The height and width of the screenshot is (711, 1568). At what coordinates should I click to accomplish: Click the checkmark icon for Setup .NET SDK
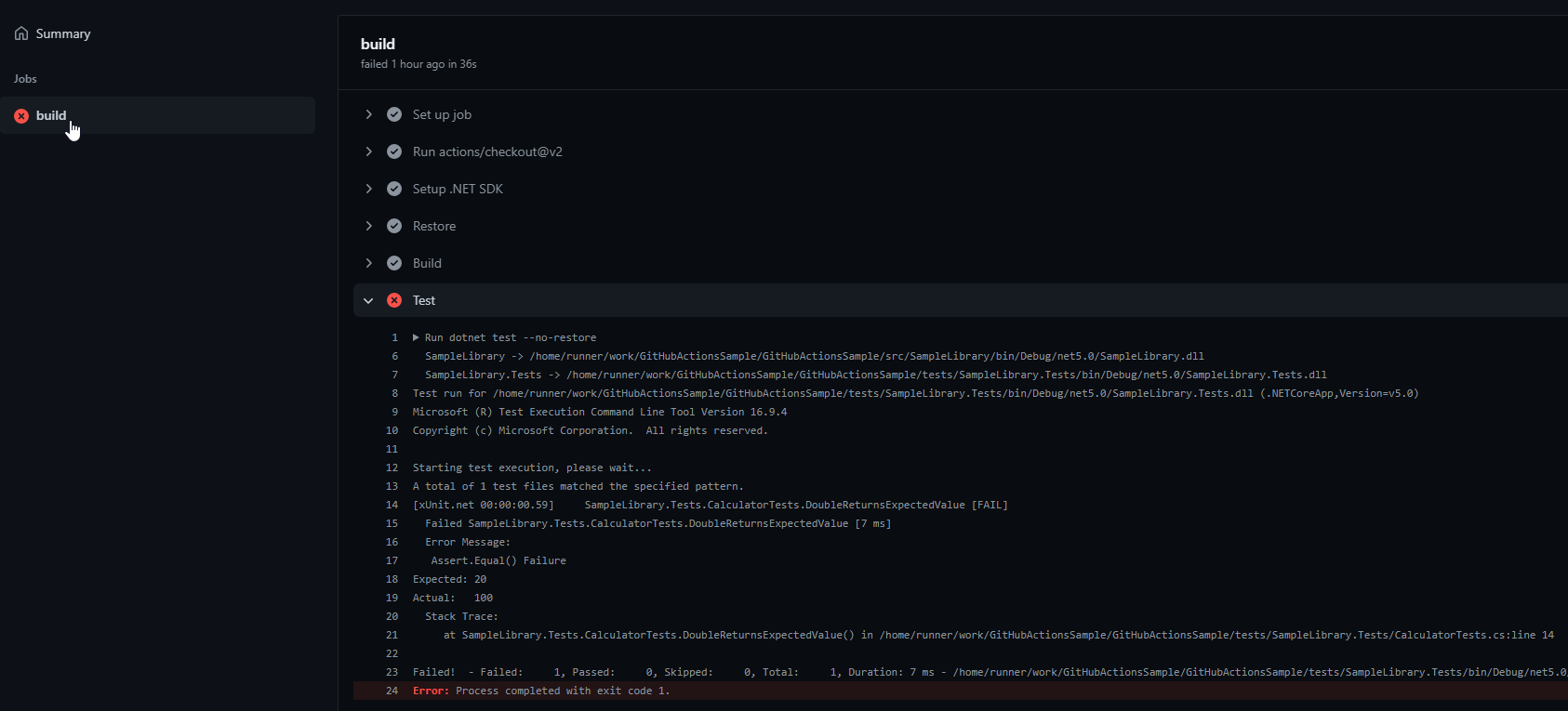[394, 189]
